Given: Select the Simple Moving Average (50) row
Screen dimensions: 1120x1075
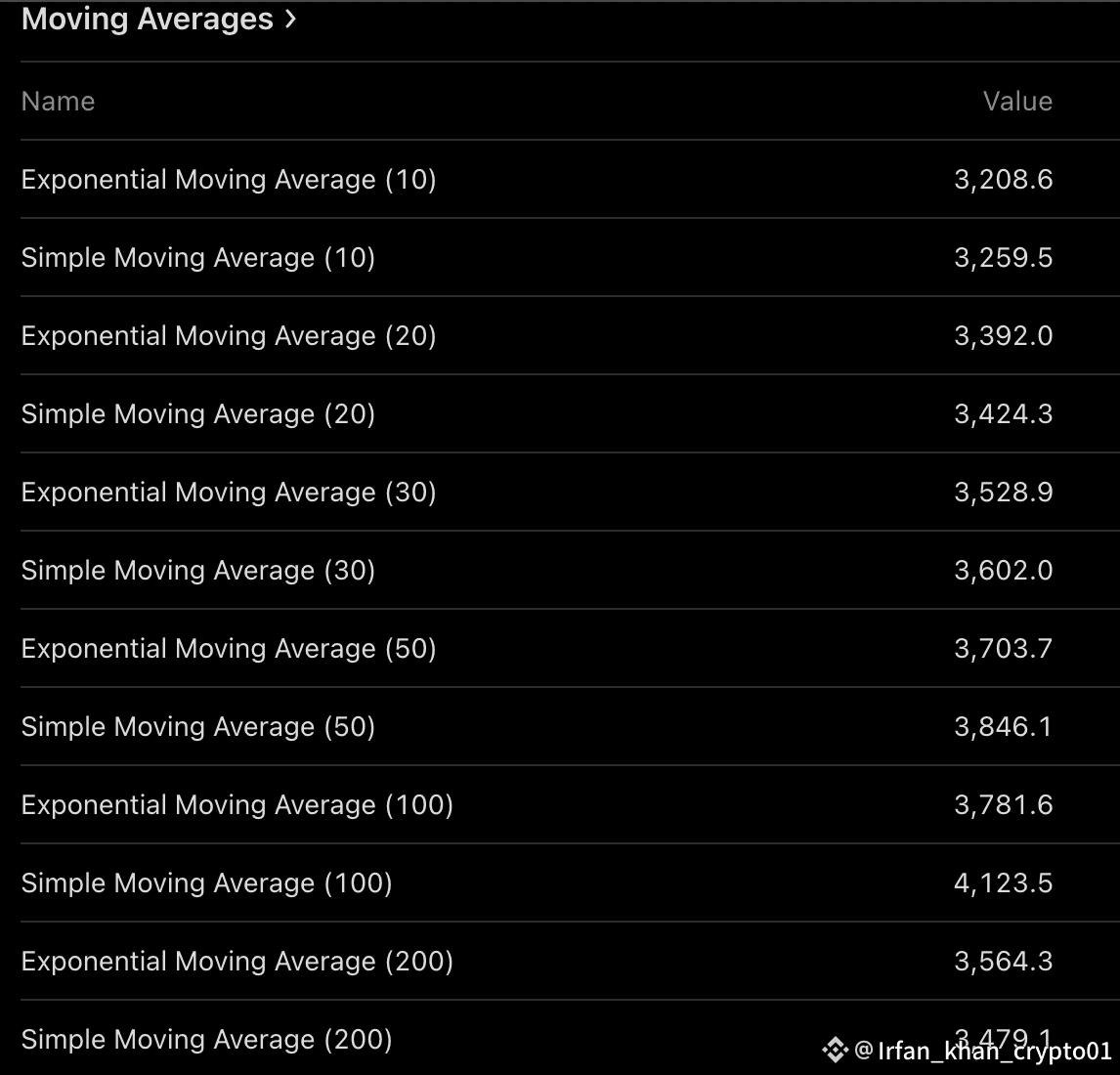Looking at the screenshot, I should tap(198, 727).
